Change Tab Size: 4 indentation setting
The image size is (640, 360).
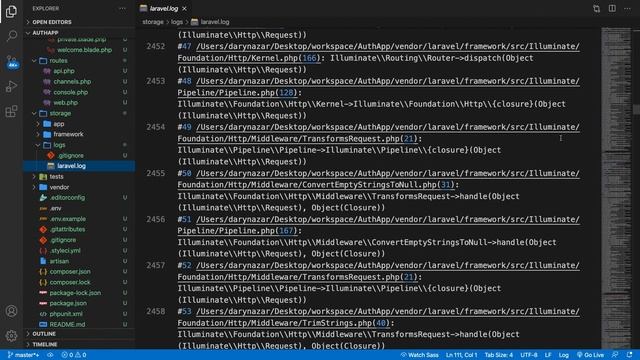pyautogui.click(x=498, y=355)
